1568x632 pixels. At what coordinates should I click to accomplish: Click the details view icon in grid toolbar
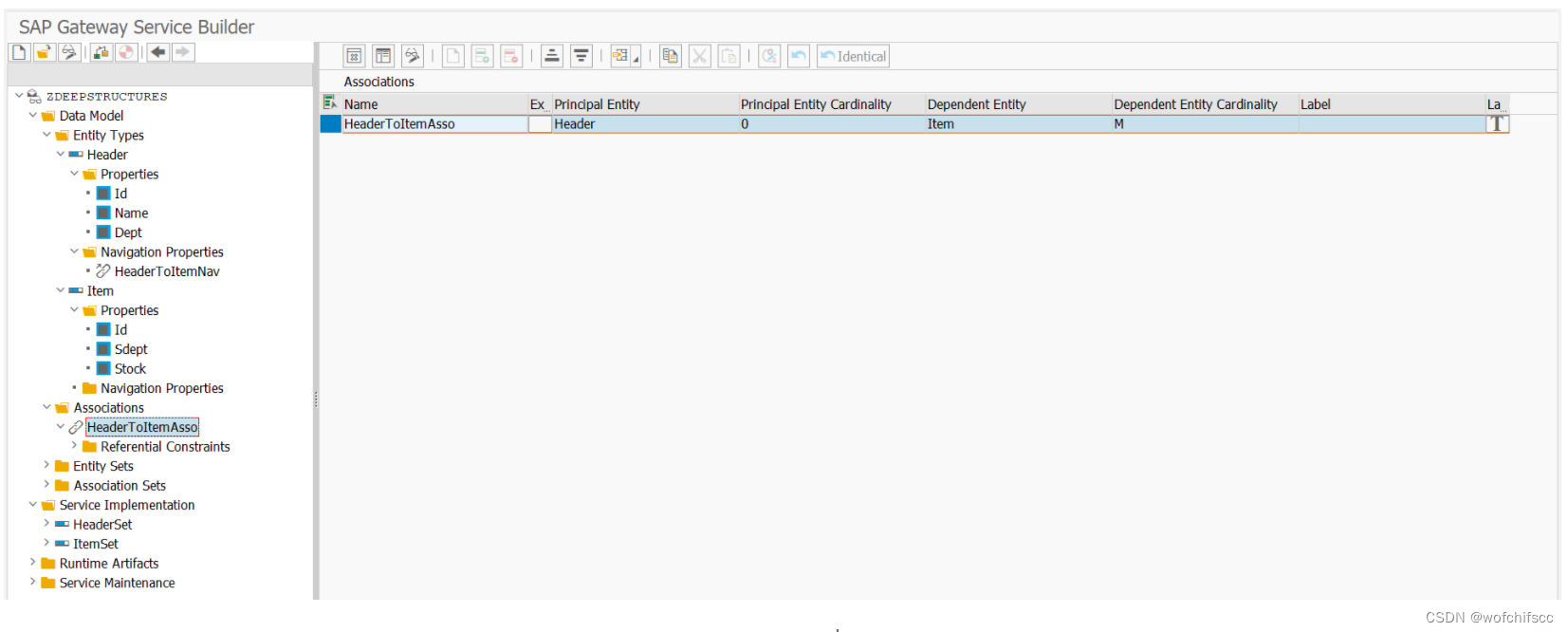[354, 56]
